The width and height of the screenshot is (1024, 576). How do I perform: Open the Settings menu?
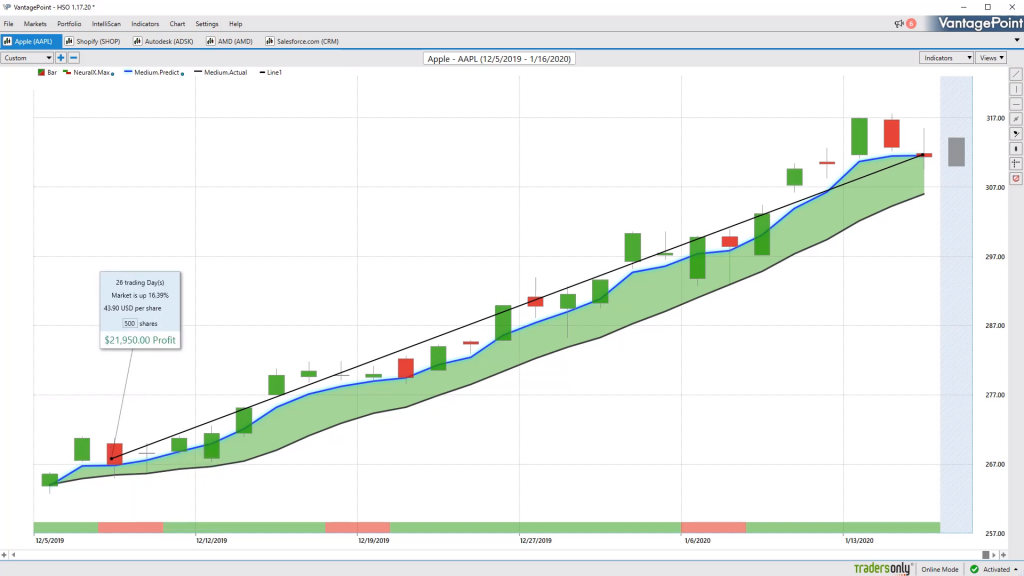pos(206,24)
